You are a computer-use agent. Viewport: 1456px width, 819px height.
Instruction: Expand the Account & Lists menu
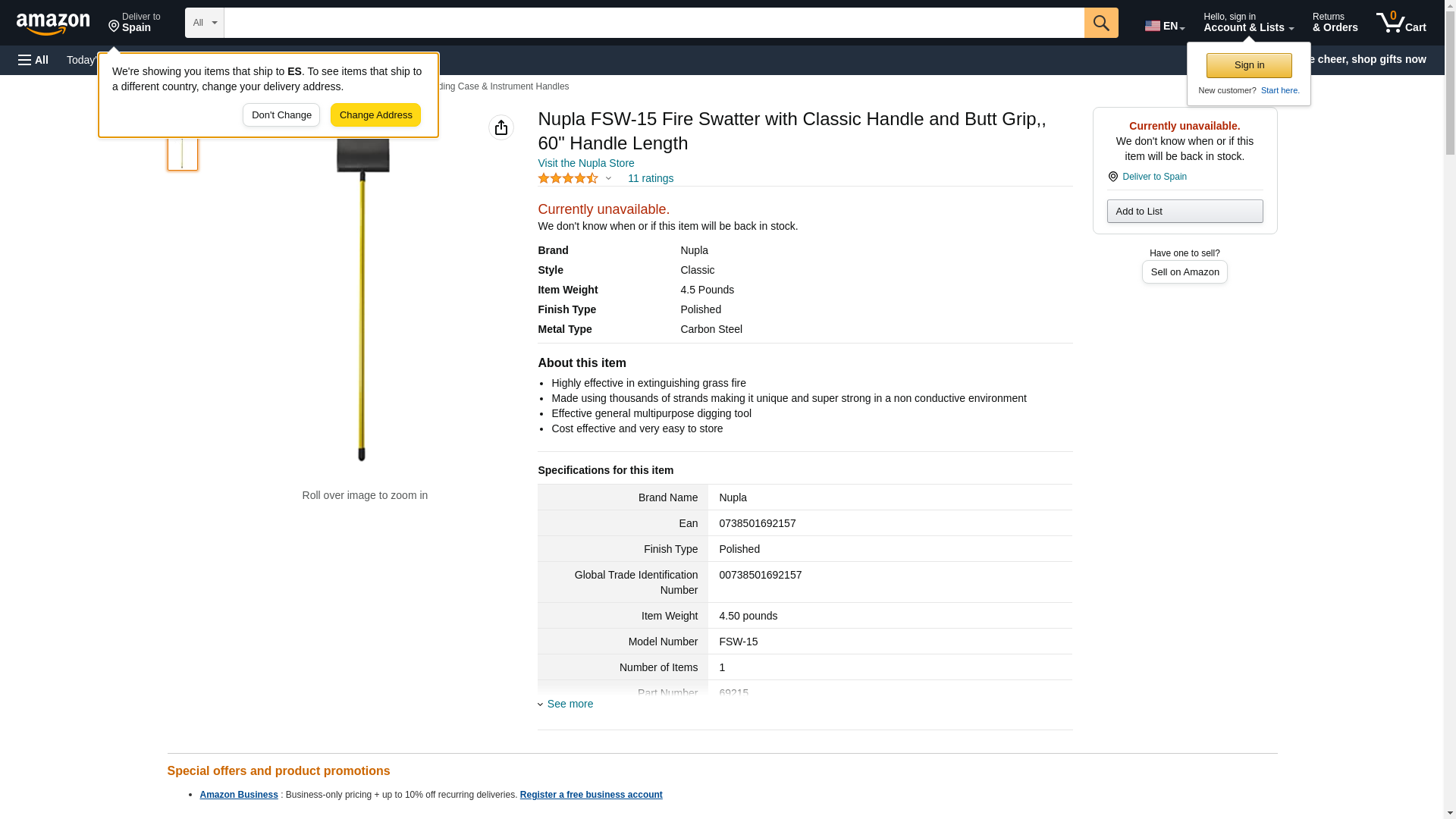(1248, 23)
